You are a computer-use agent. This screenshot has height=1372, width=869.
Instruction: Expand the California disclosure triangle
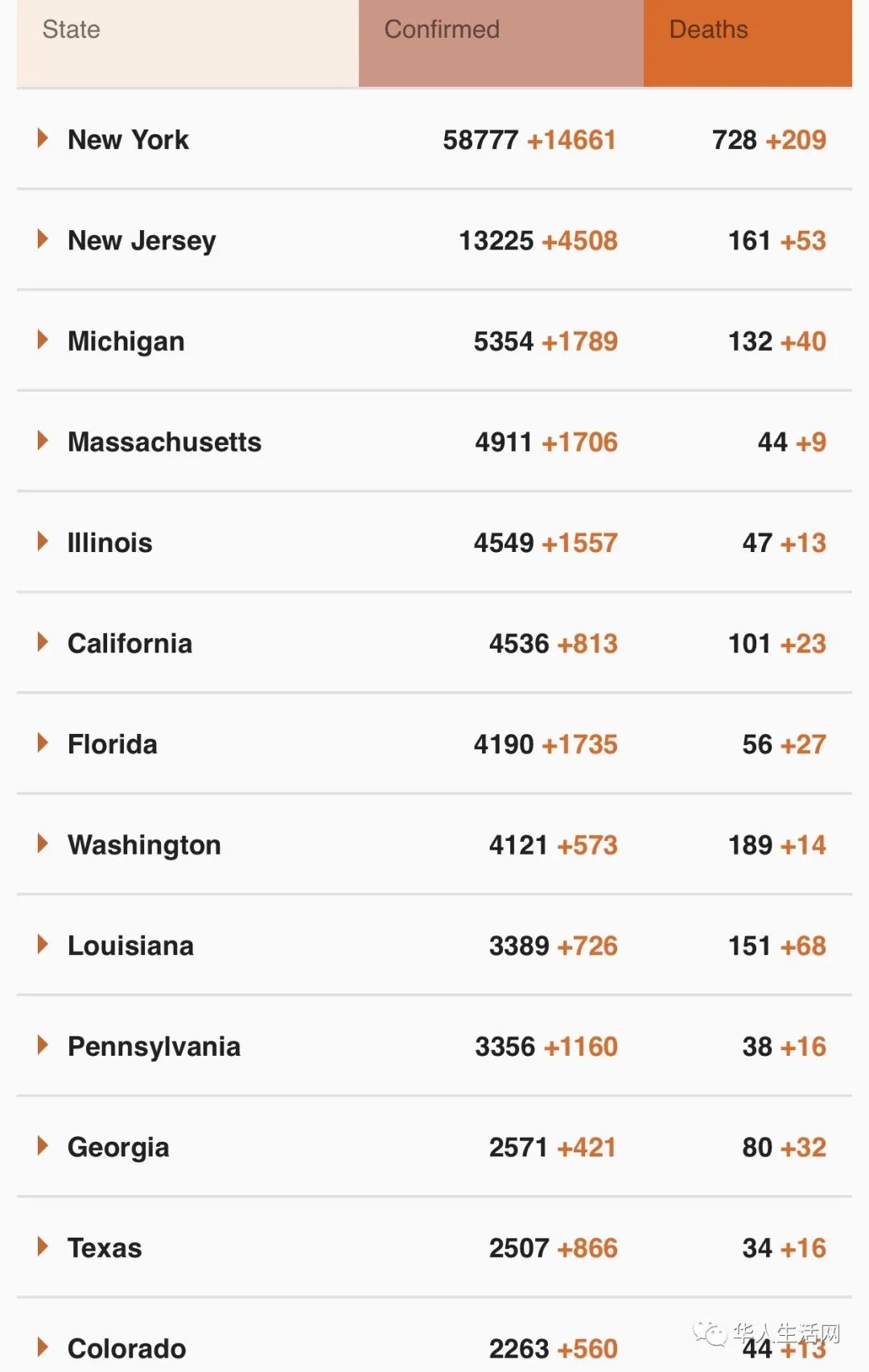[43, 642]
